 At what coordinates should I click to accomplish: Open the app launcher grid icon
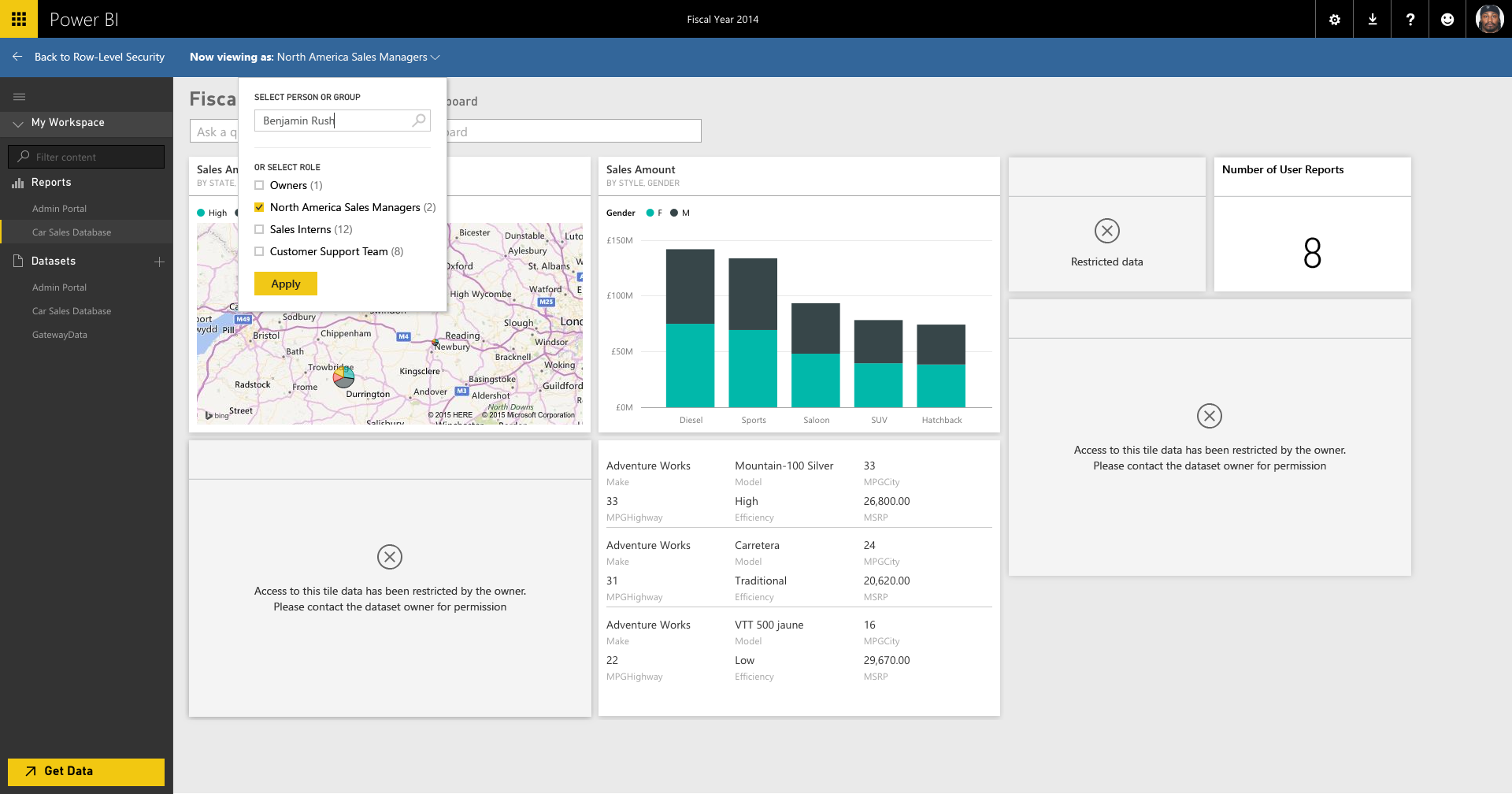(x=19, y=19)
